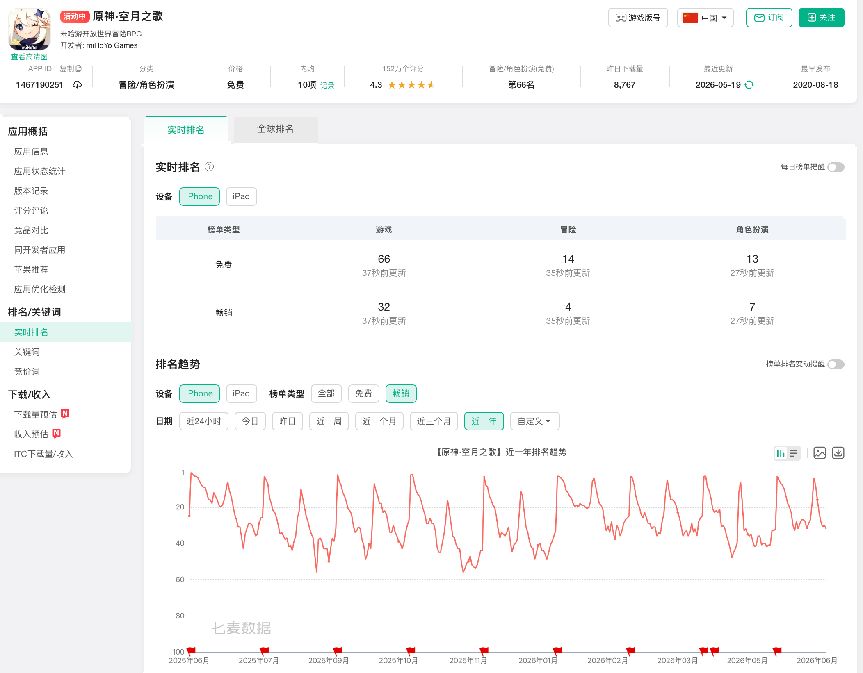The width and height of the screenshot is (863, 673).
Task: Click the green 关注 follow button
Action: (x=821, y=18)
